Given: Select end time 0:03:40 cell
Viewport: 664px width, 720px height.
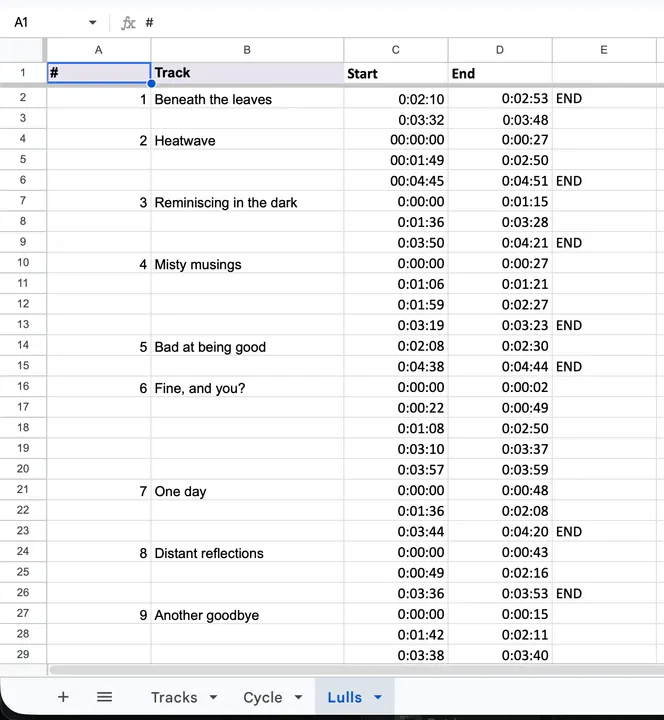Looking at the screenshot, I should 500,655.
